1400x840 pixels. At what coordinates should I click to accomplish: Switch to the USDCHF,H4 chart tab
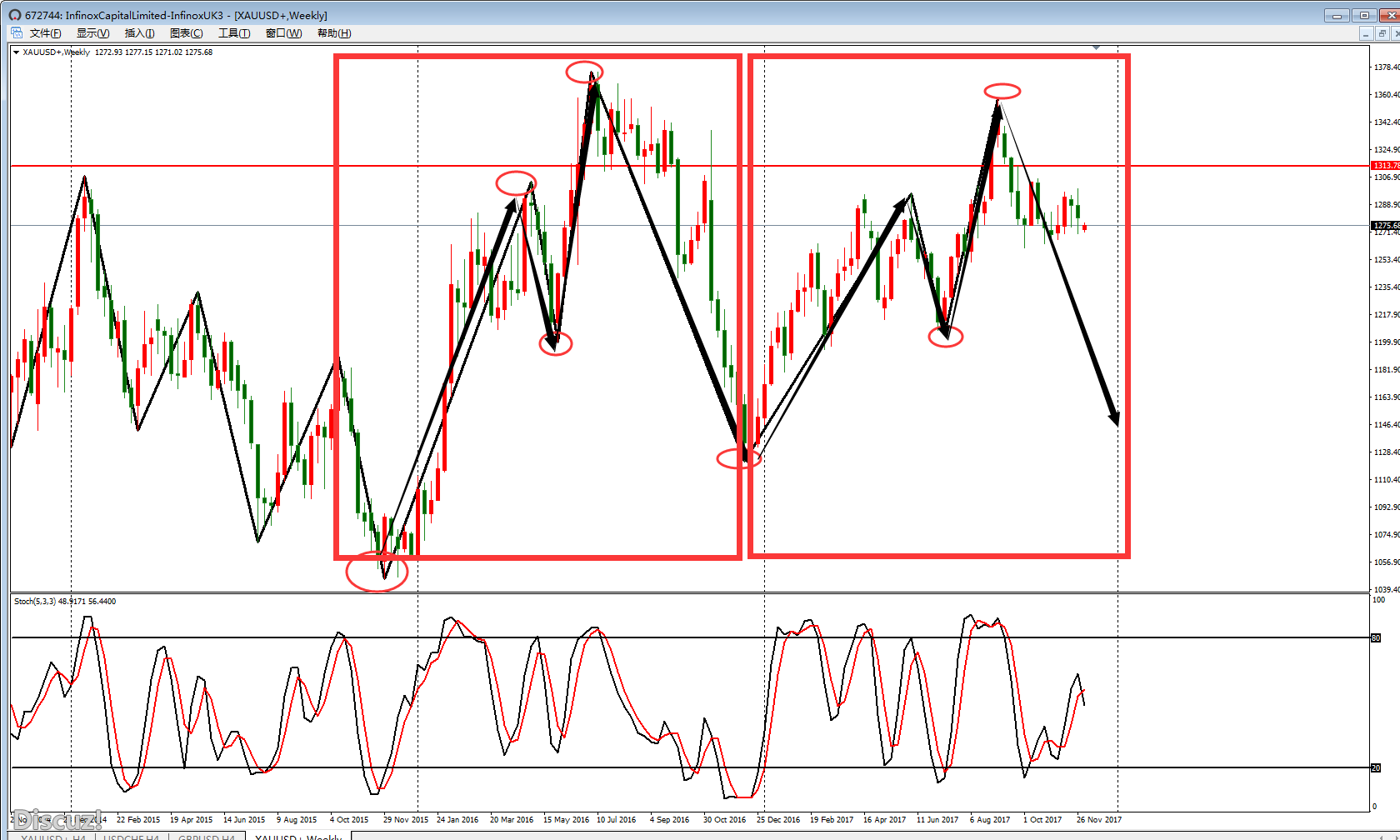[131, 837]
